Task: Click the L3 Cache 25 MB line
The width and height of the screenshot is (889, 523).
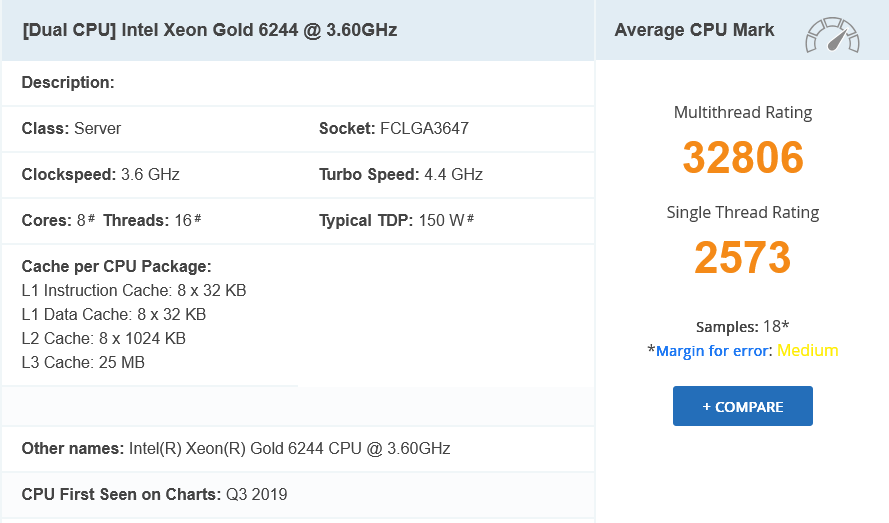Action: pos(83,362)
